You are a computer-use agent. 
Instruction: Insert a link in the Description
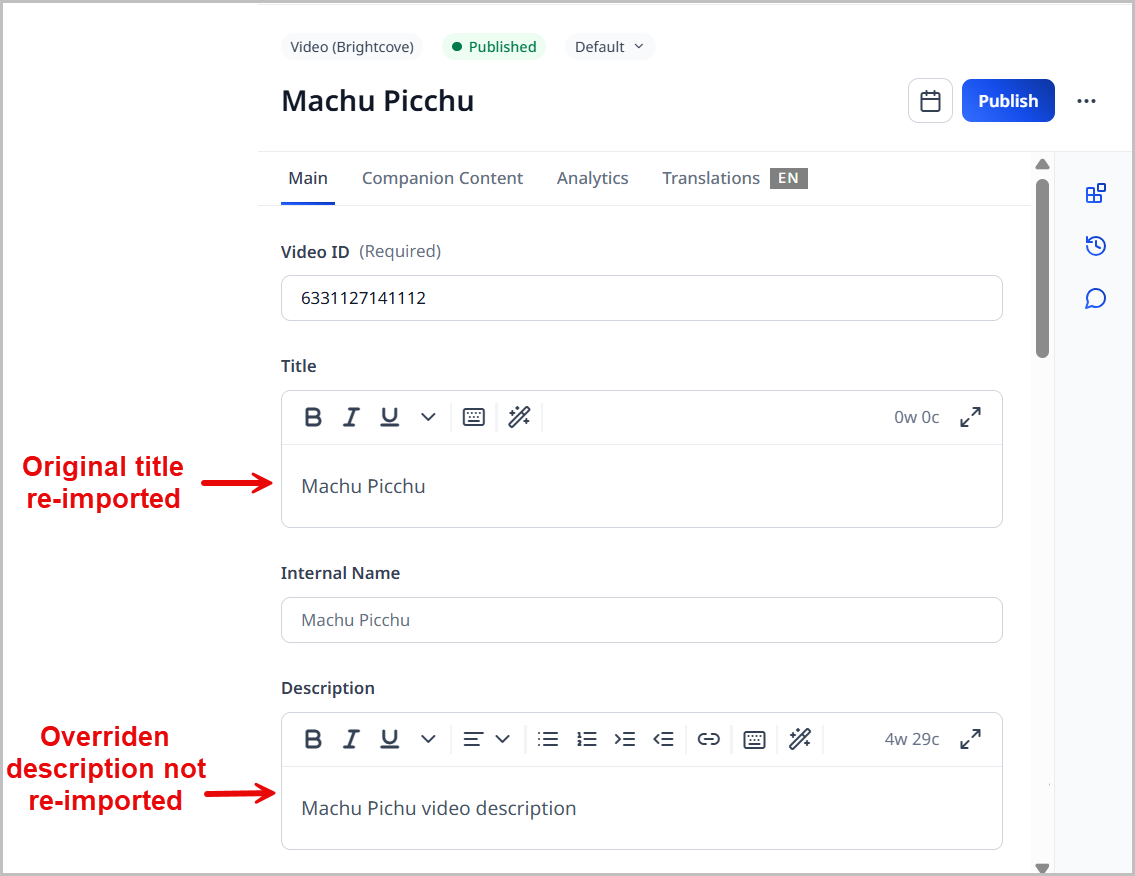(x=708, y=739)
